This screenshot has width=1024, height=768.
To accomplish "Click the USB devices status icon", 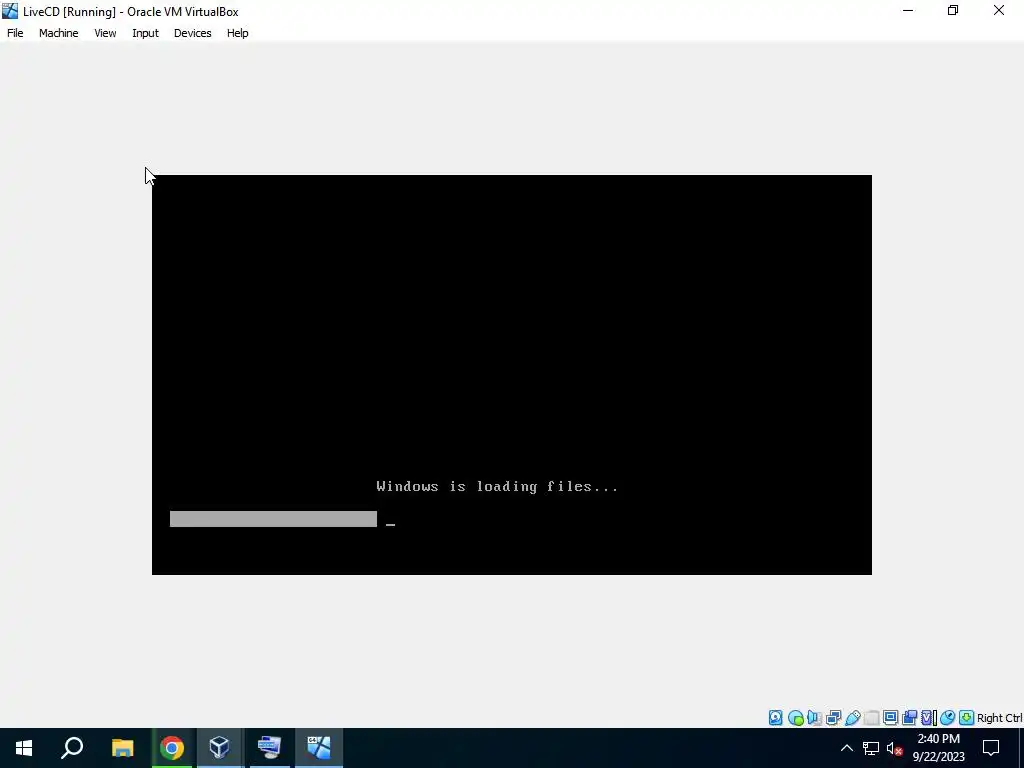I will [x=852, y=718].
